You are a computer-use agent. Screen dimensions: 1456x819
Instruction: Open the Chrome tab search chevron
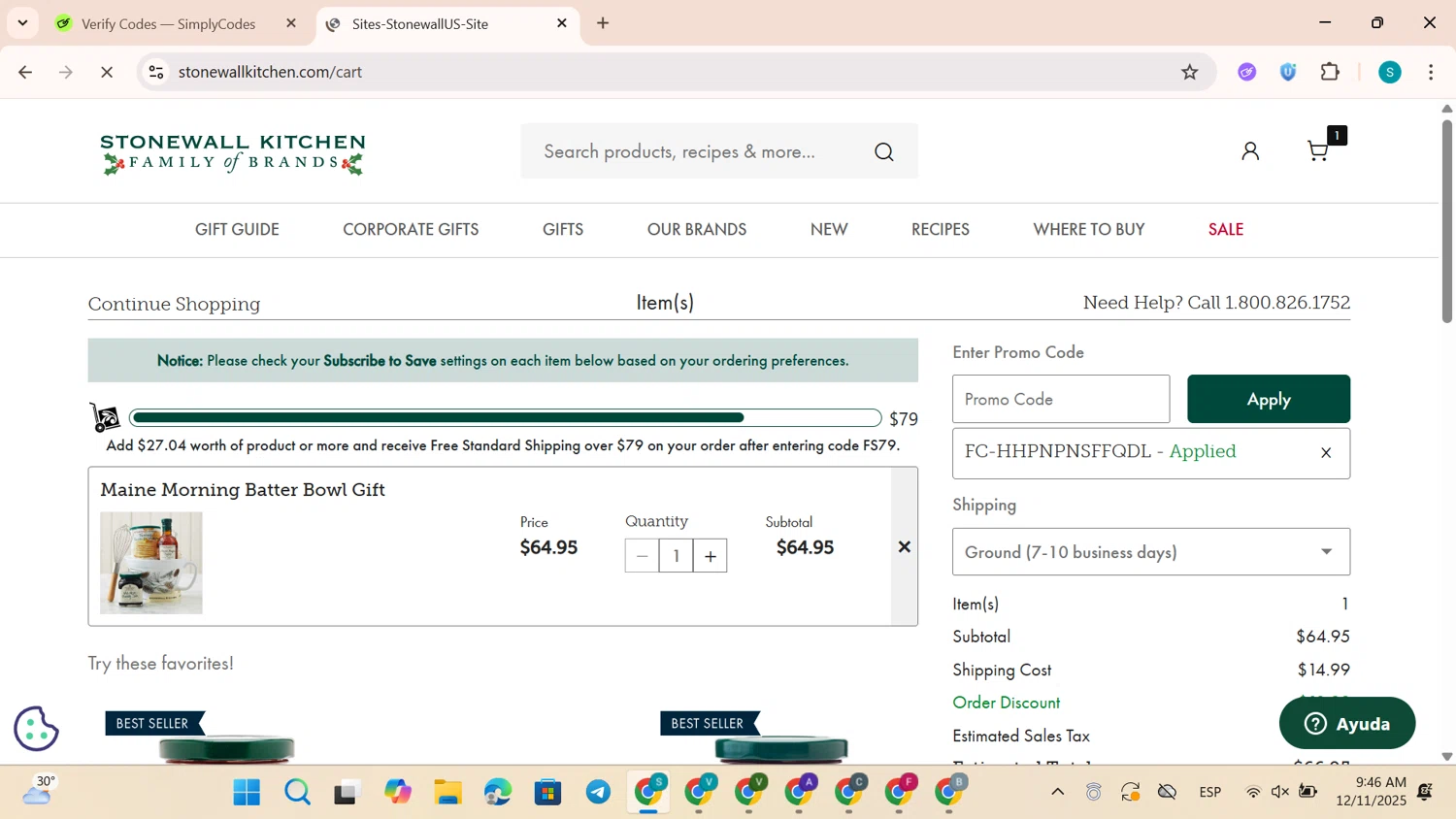click(x=22, y=22)
